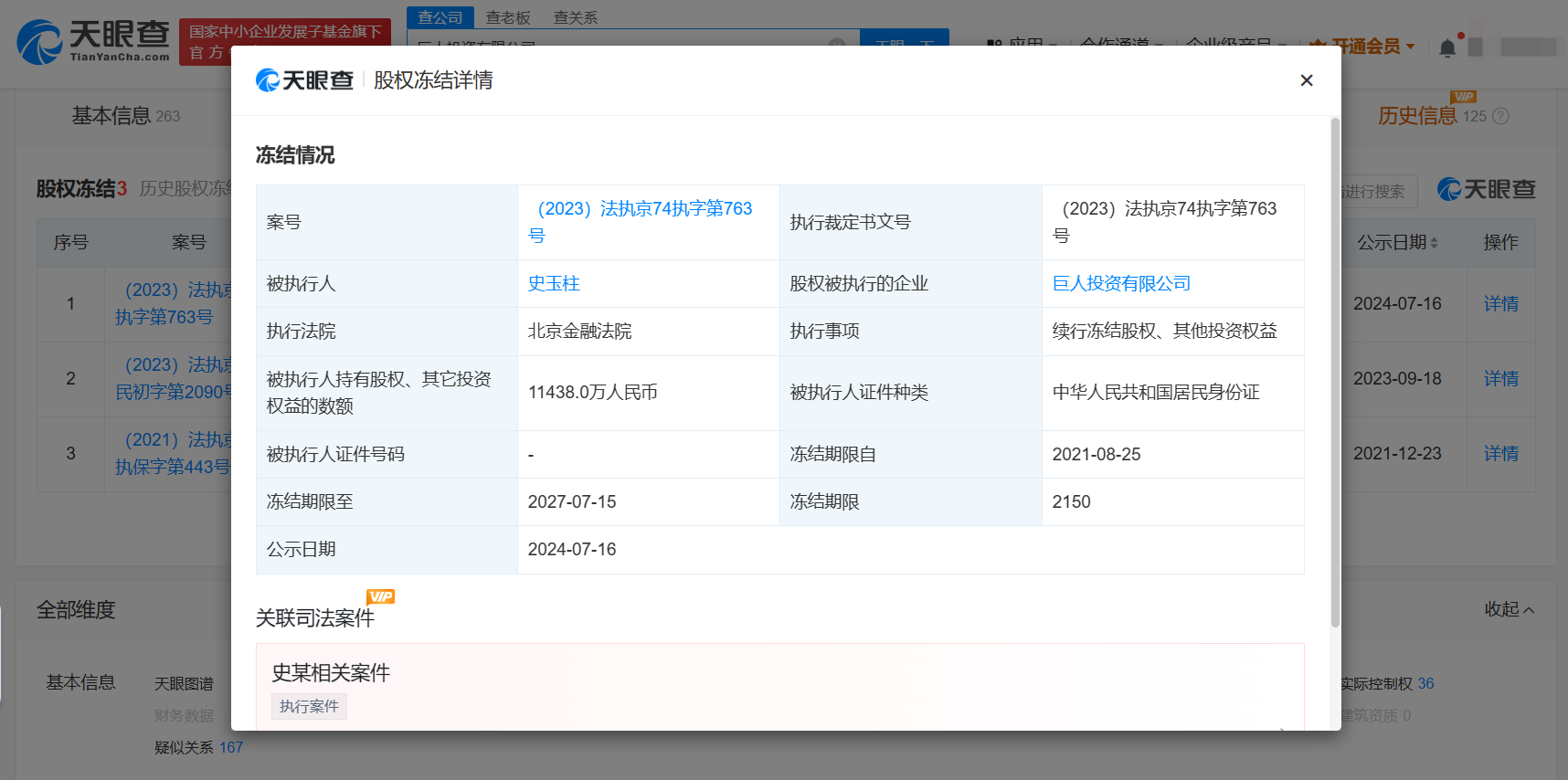
Task: Open the 历史信息 125 tab
Action: click(1432, 116)
